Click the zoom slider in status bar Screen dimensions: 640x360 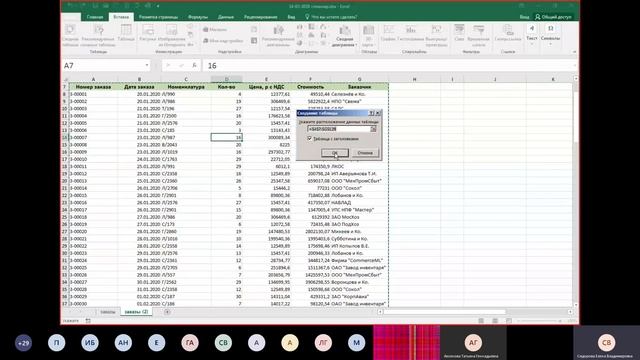(539, 321)
